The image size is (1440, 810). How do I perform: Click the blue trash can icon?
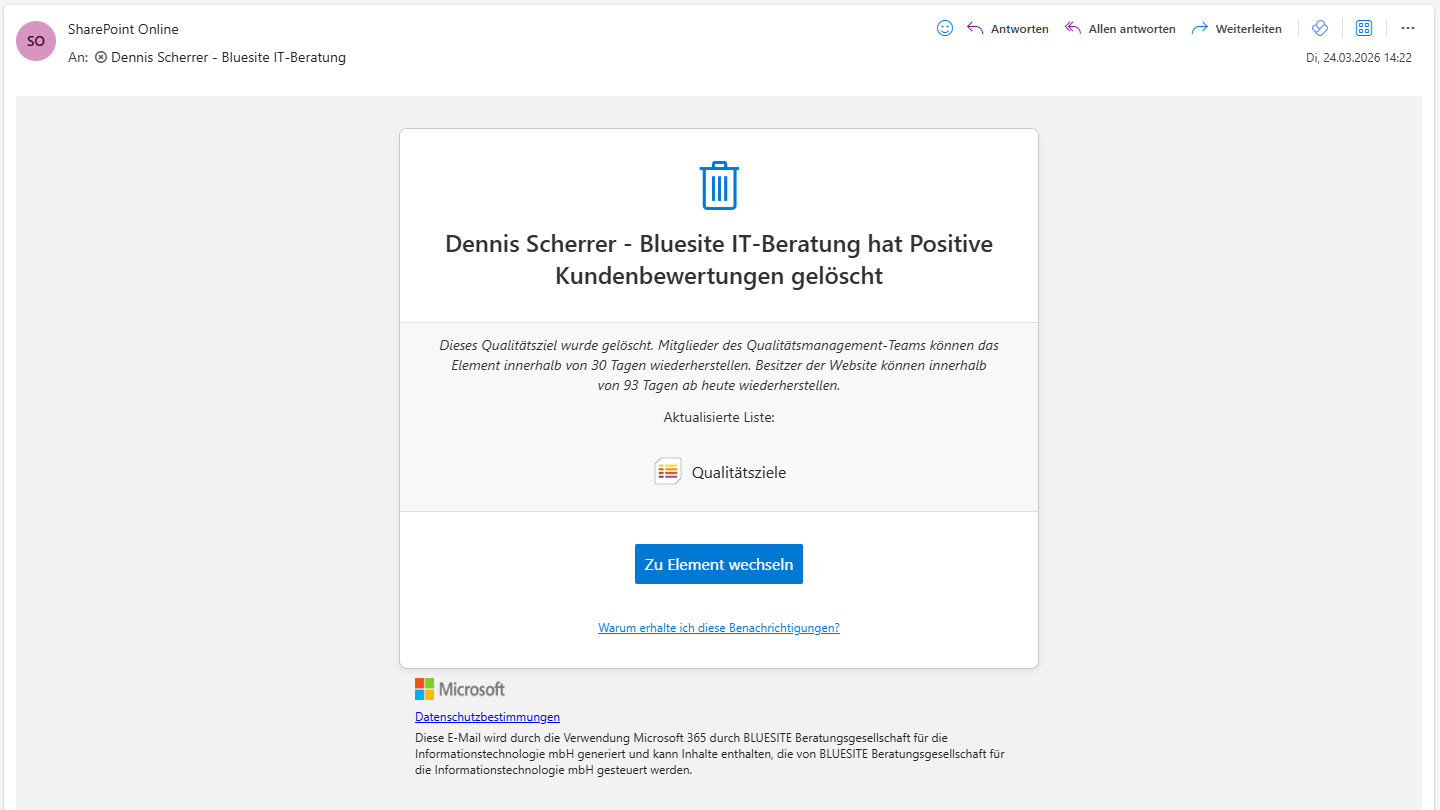(x=719, y=186)
